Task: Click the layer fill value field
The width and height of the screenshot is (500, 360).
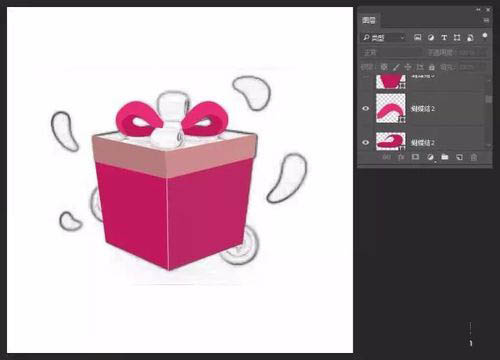Action: click(473, 67)
